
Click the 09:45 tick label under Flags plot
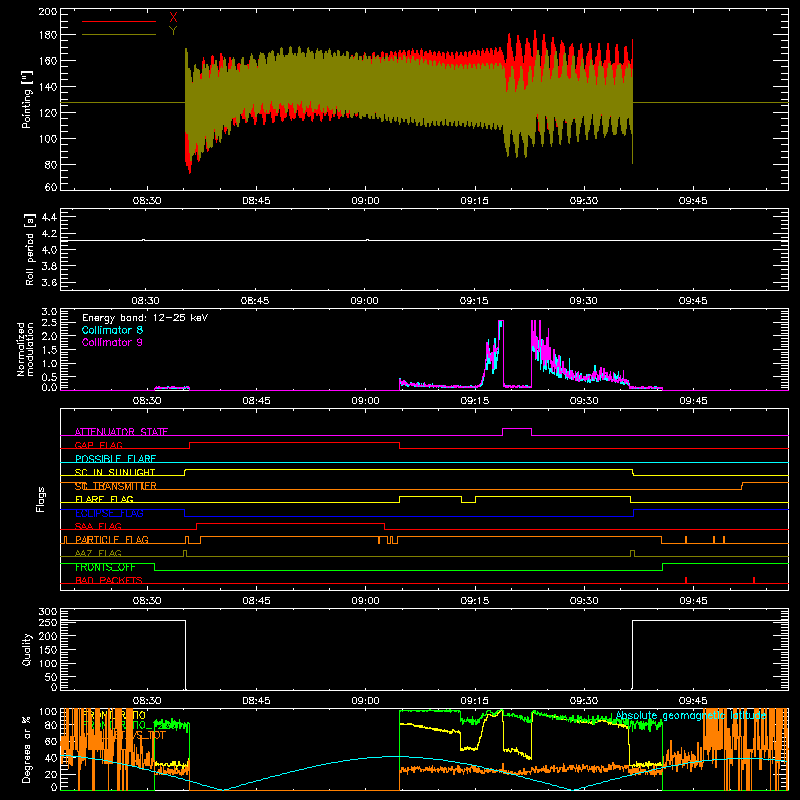(x=693, y=601)
